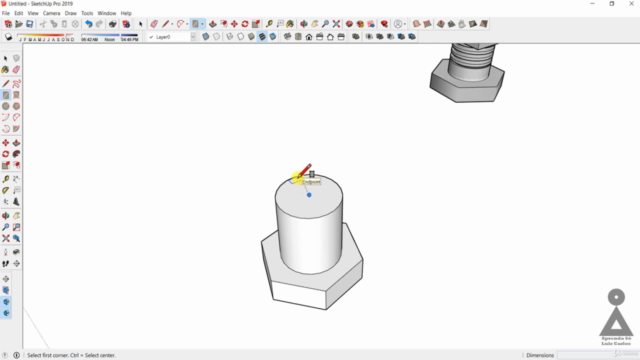The image size is (640, 360).
Task: Open the Draw menu
Action: point(71,13)
